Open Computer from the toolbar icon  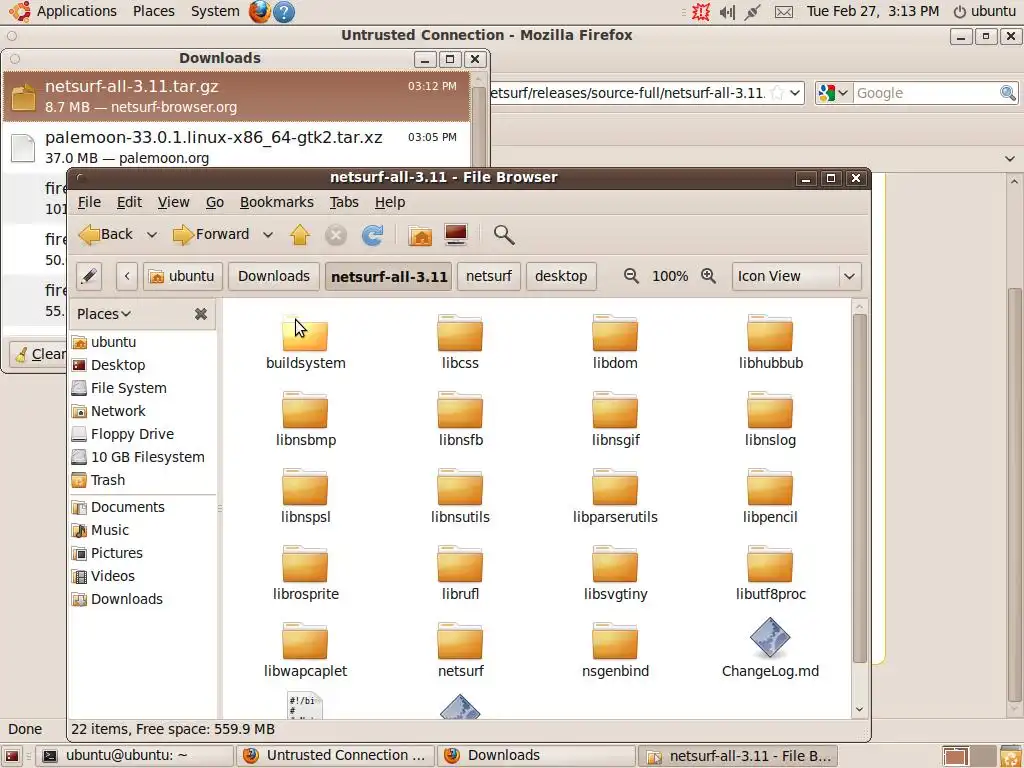(456, 234)
